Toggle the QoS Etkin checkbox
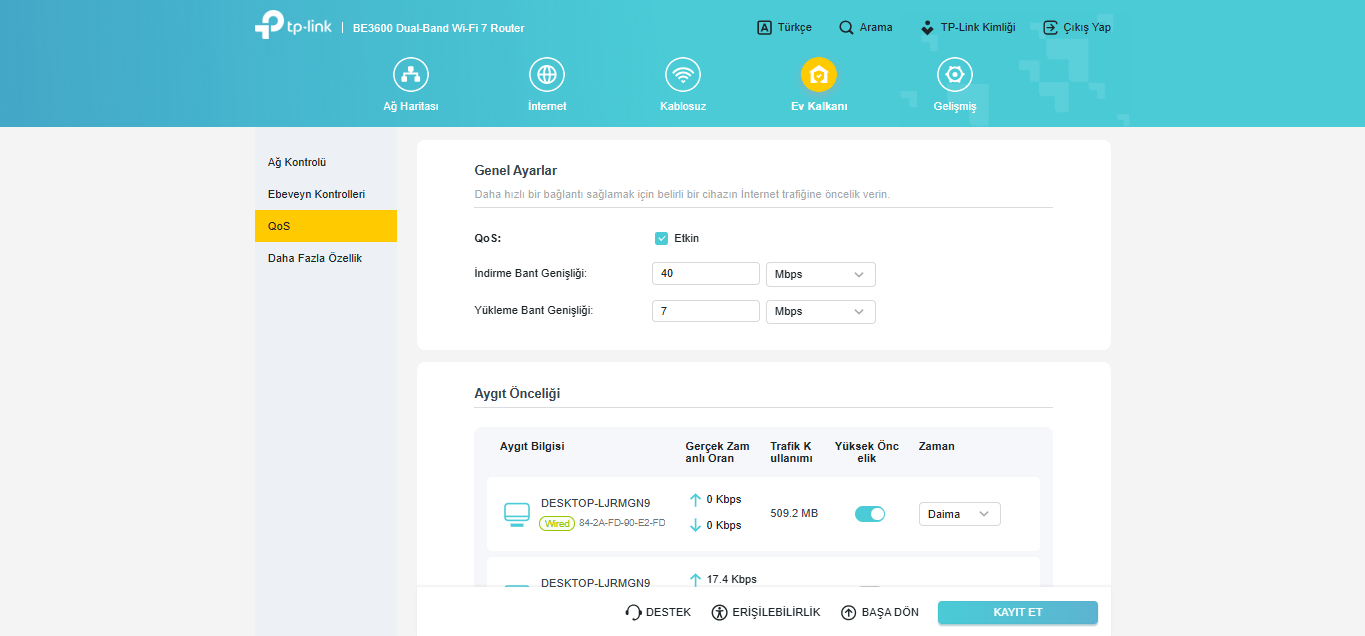 click(661, 238)
